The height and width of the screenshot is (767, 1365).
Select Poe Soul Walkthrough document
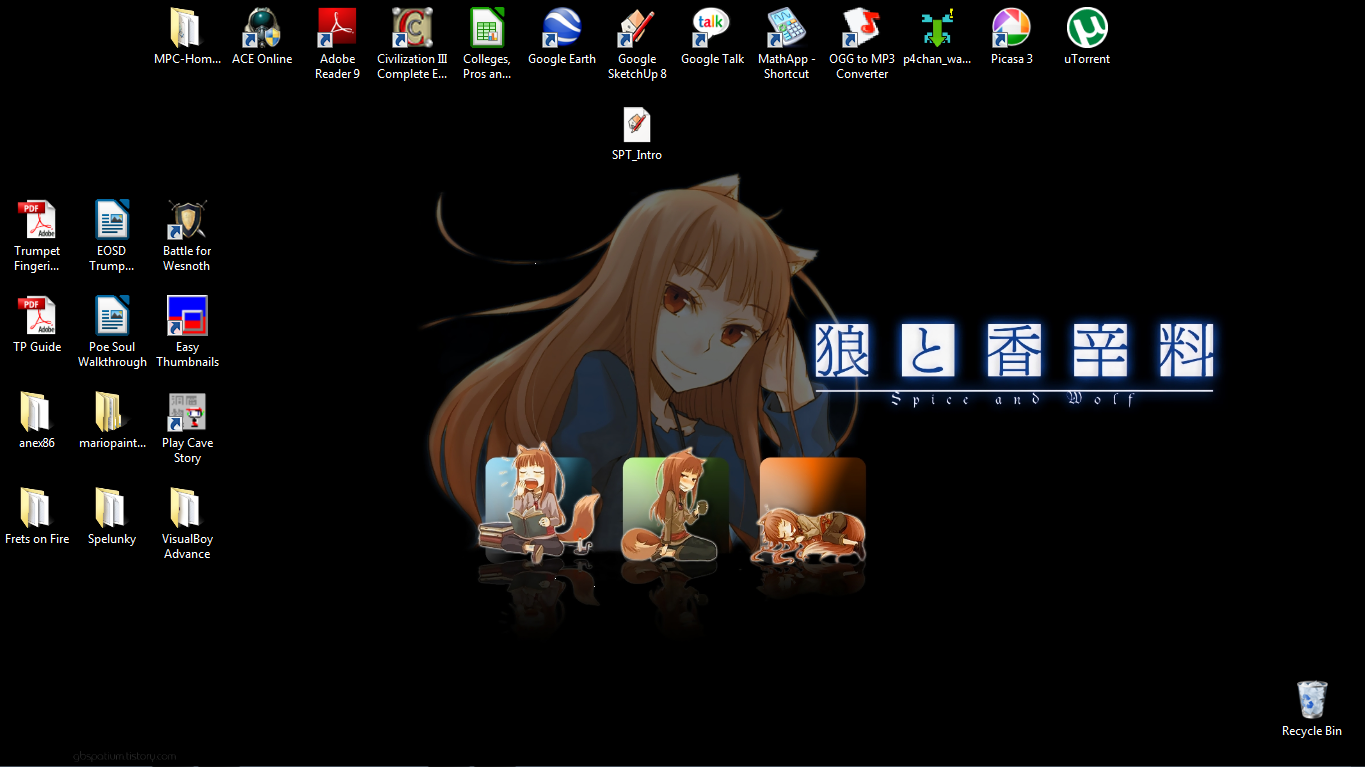[x=112, y=316]
